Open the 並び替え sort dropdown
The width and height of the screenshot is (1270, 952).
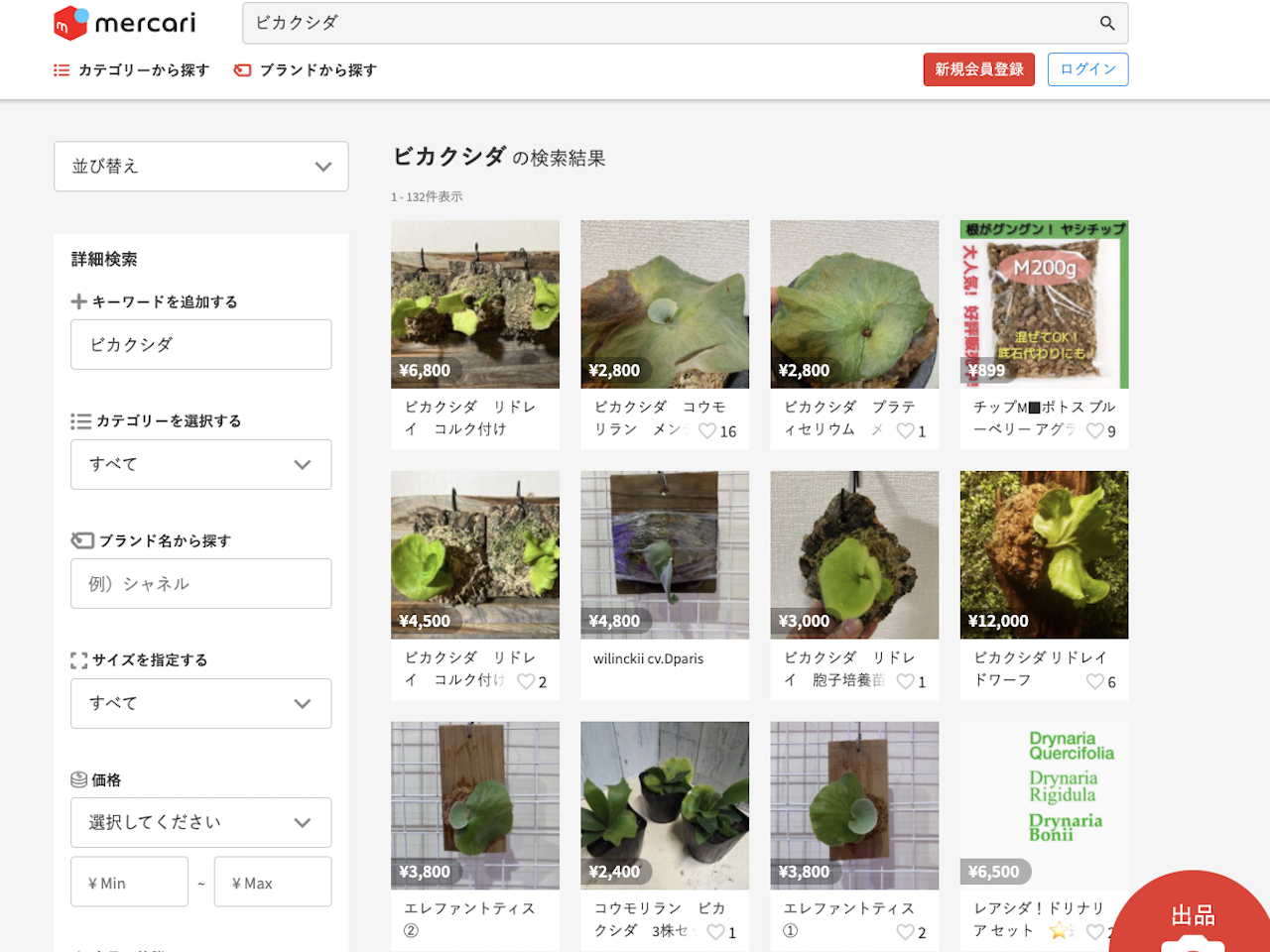click(201, 167)
